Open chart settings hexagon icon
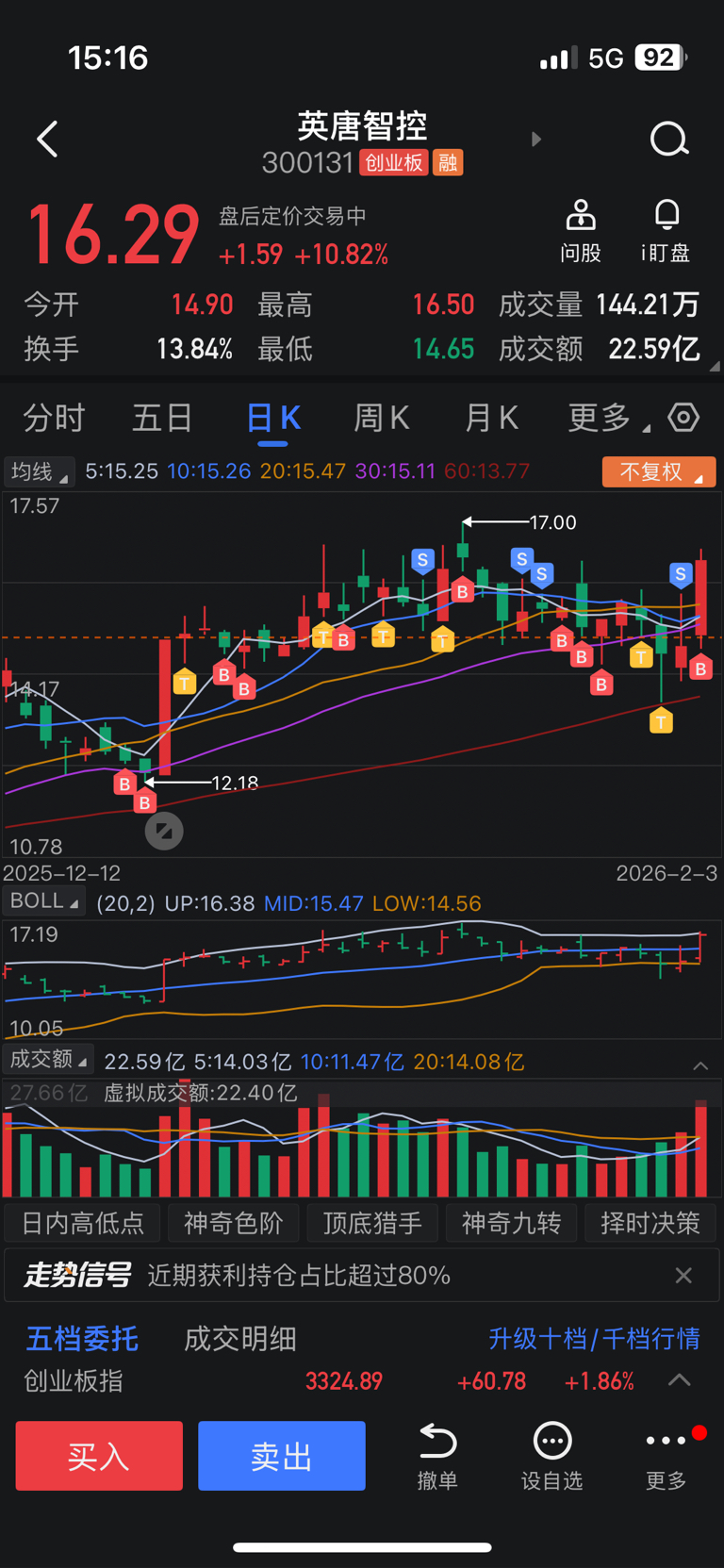Viewport: 724px width, 1568px height. [683, 417]
